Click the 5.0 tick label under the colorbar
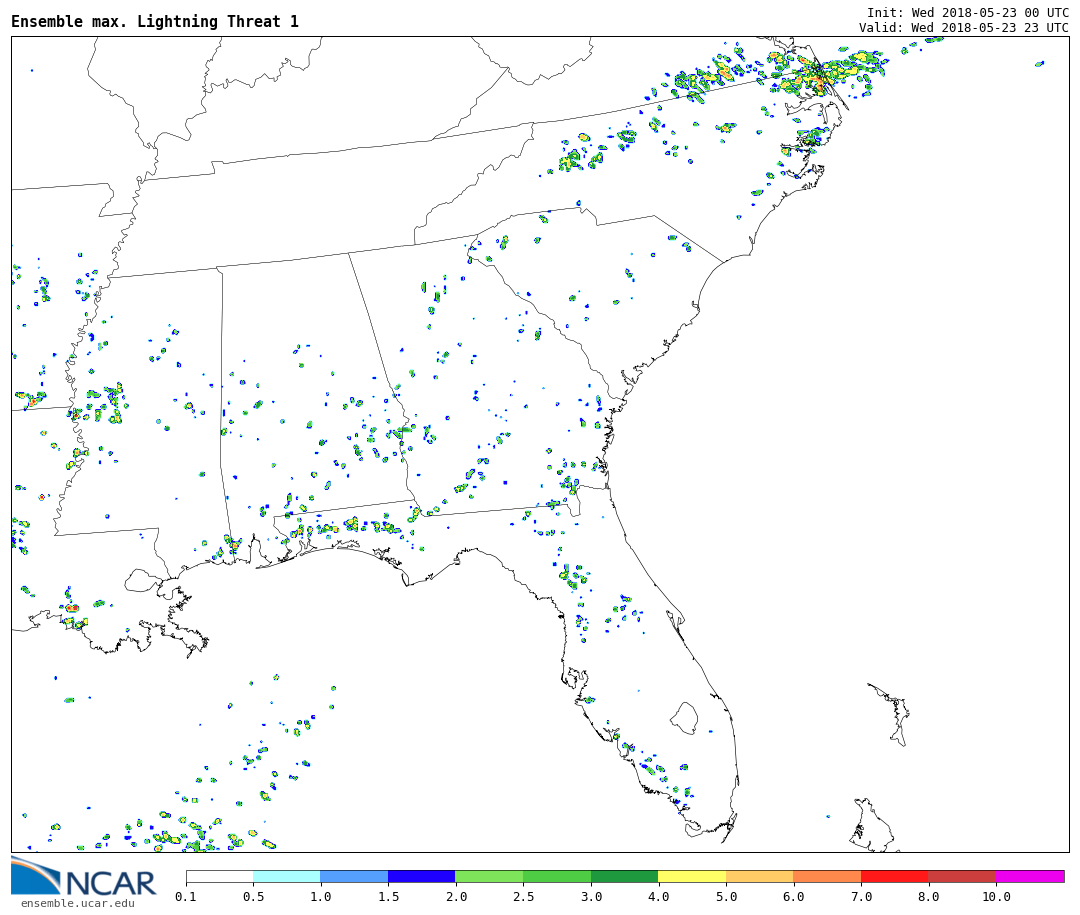The height and width of the screenshot is (915, 1080). (x=726, y=897)
